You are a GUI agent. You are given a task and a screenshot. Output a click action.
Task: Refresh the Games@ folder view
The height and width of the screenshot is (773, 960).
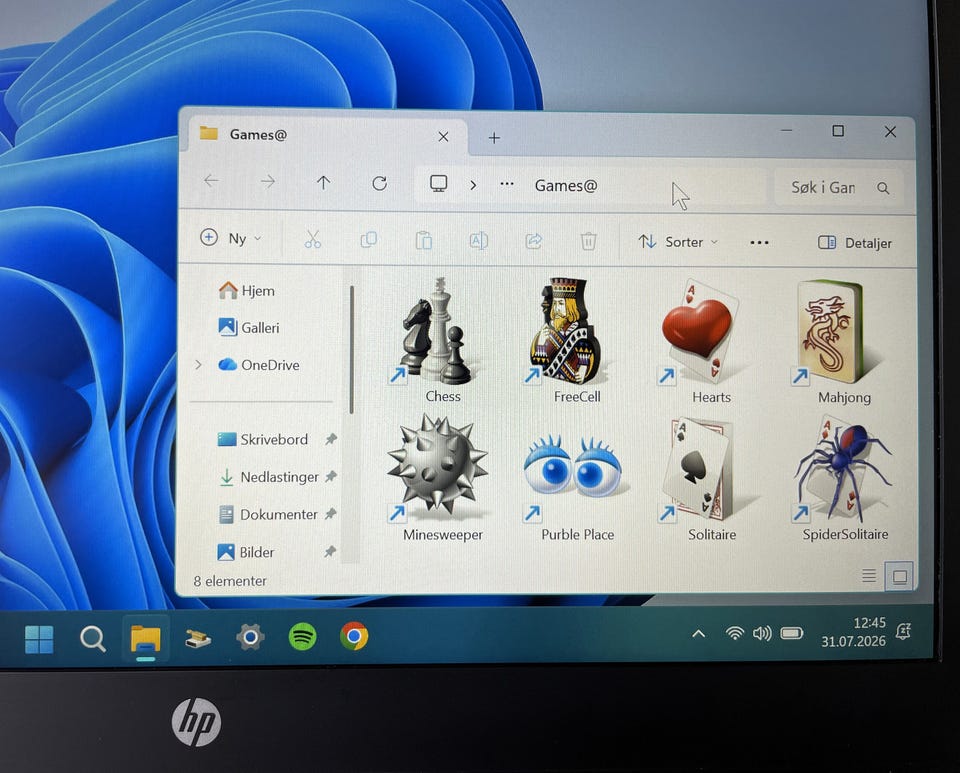pyautogui.click(x=380, y=183)
